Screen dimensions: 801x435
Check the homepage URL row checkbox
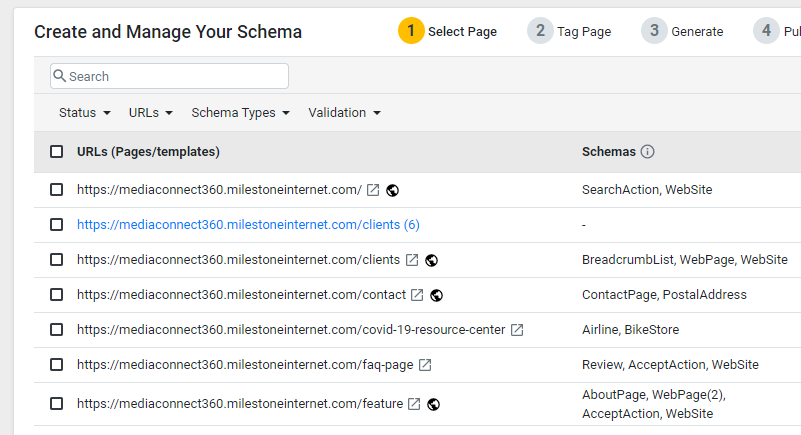(57, 189)
